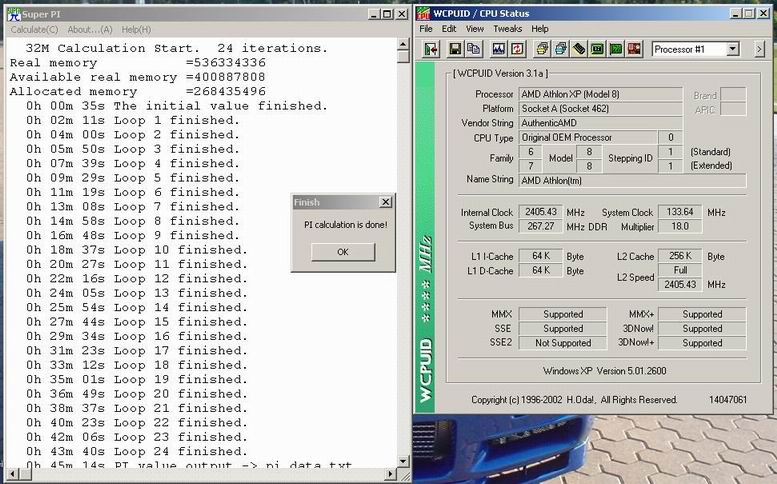
Task: Click the red refresh arrows icon in WCPUID
Action: 517,49
